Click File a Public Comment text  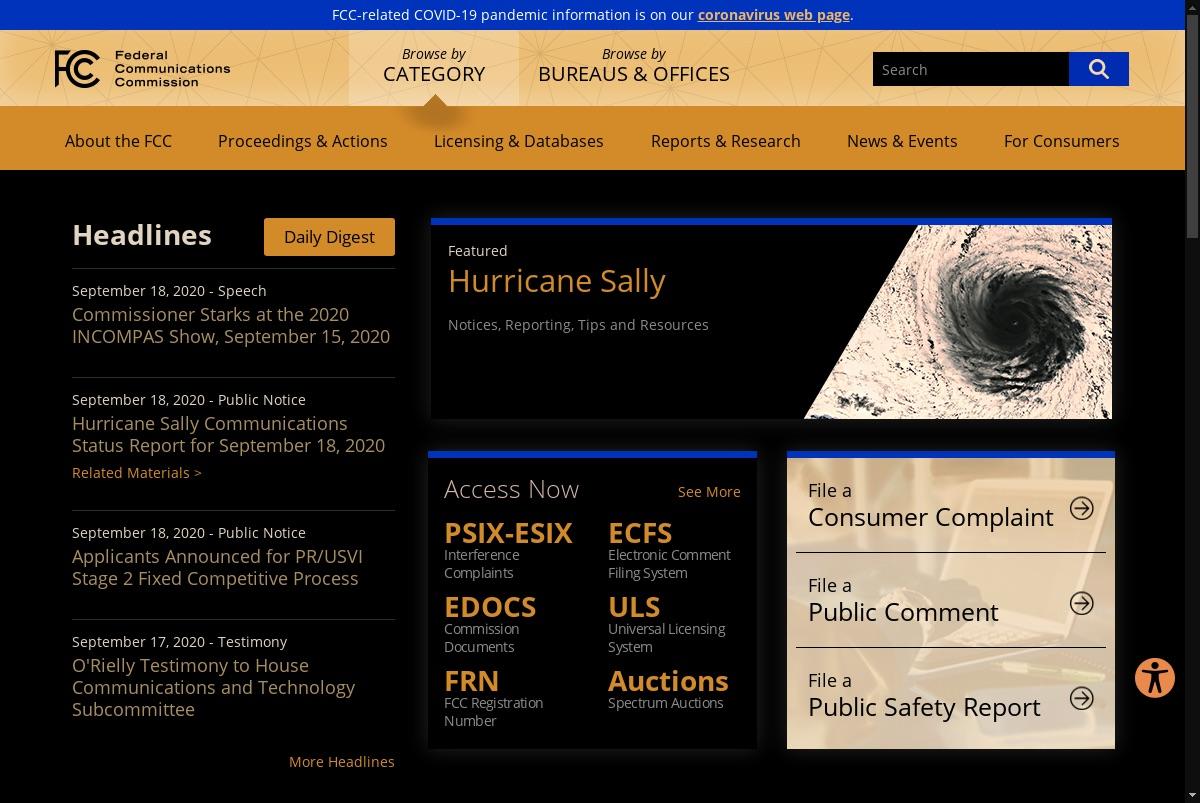(903, 600)
